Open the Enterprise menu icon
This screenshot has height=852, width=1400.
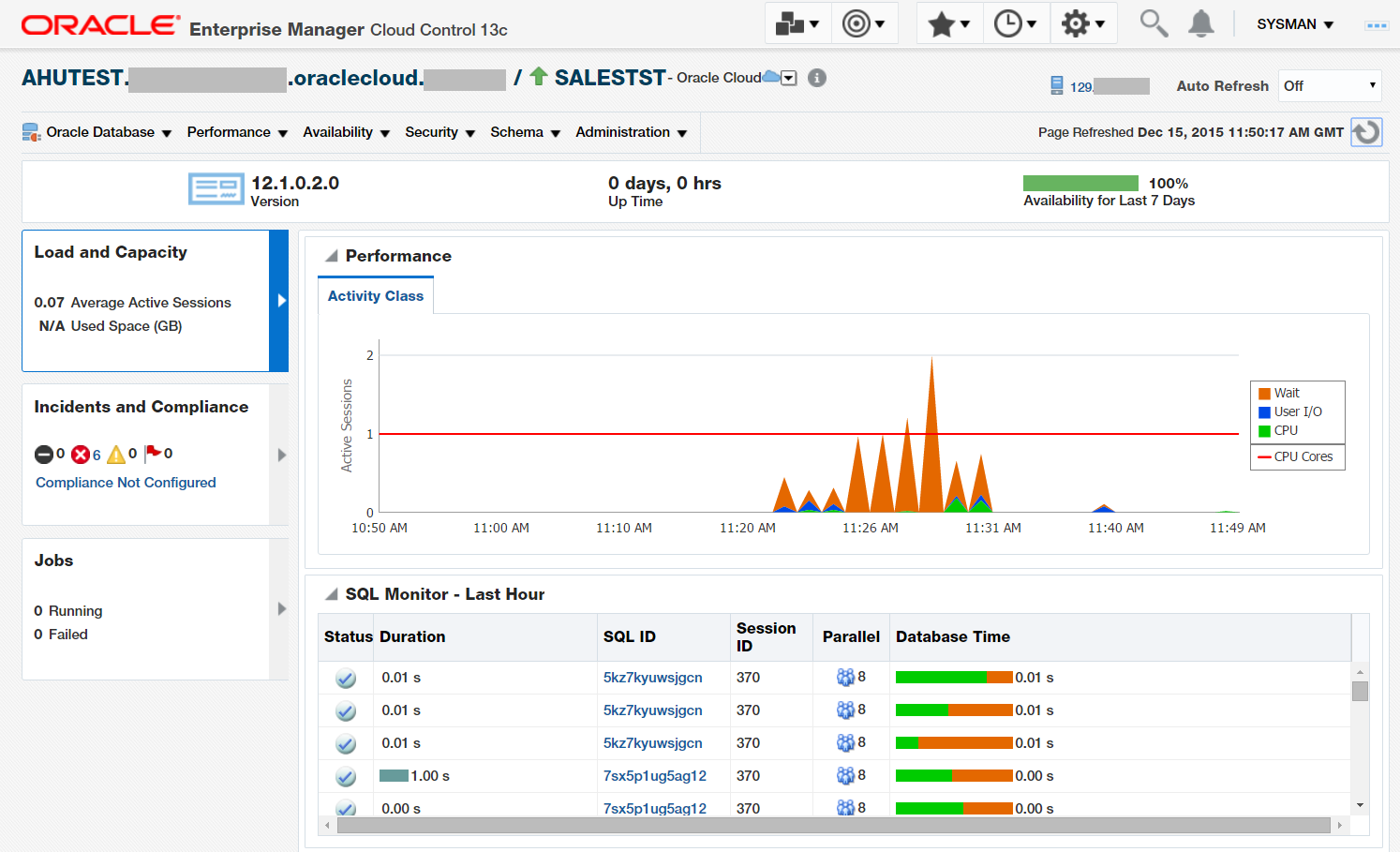point(797,23)
